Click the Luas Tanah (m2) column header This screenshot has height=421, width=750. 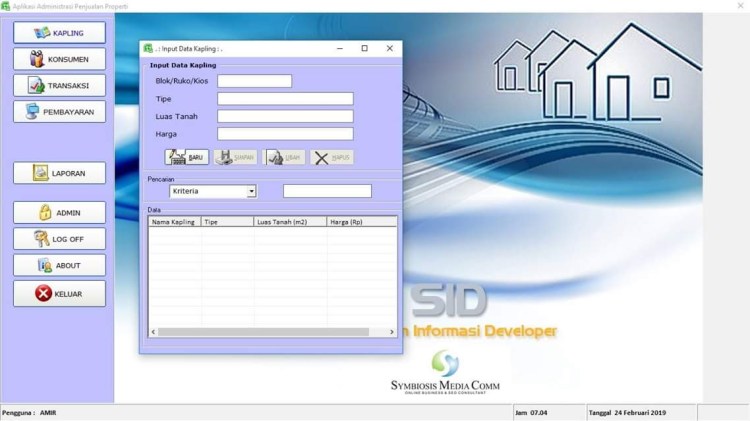(x=290, y=222)
